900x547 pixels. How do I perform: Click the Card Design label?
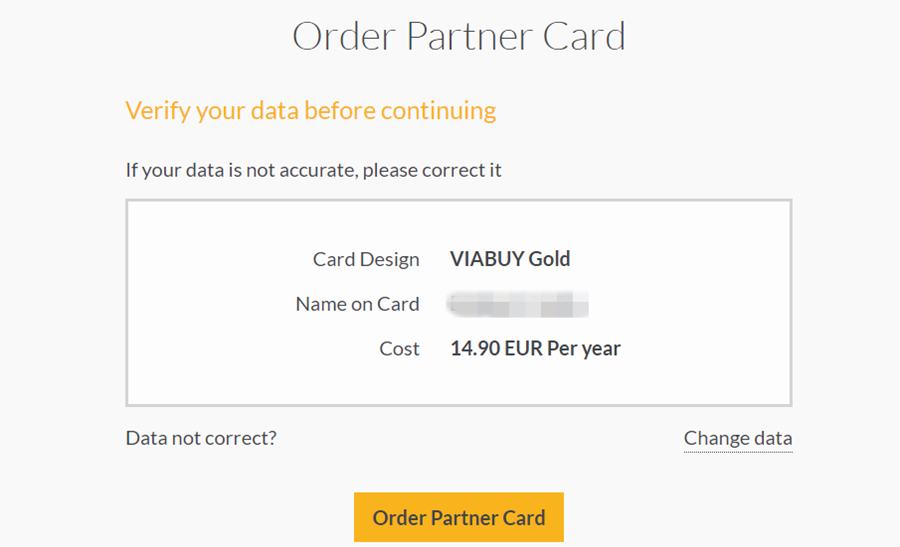(x=366, y=260)
